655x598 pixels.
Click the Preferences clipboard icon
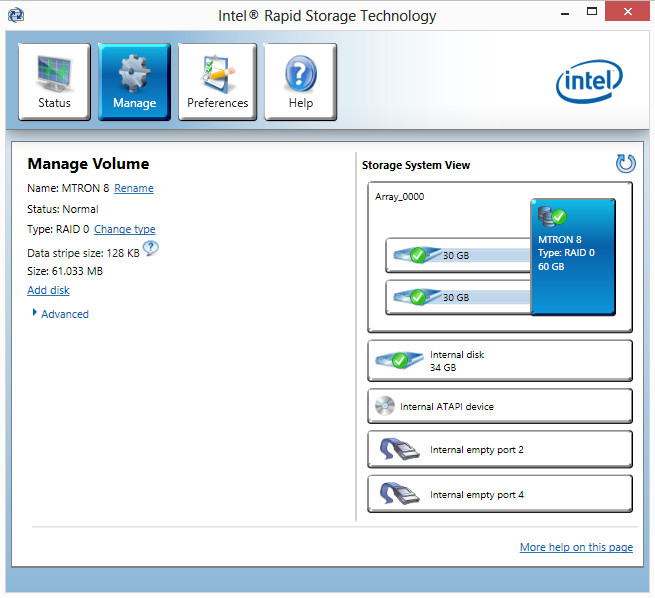click(217, 73)
